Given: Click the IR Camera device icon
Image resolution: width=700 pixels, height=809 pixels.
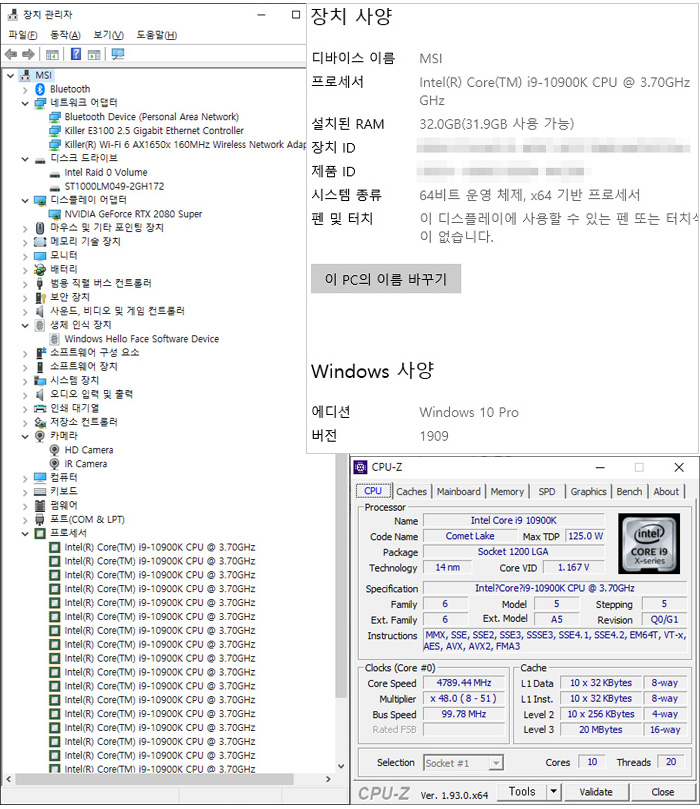Looking at the screenshot, I should (x=54, y=464).
